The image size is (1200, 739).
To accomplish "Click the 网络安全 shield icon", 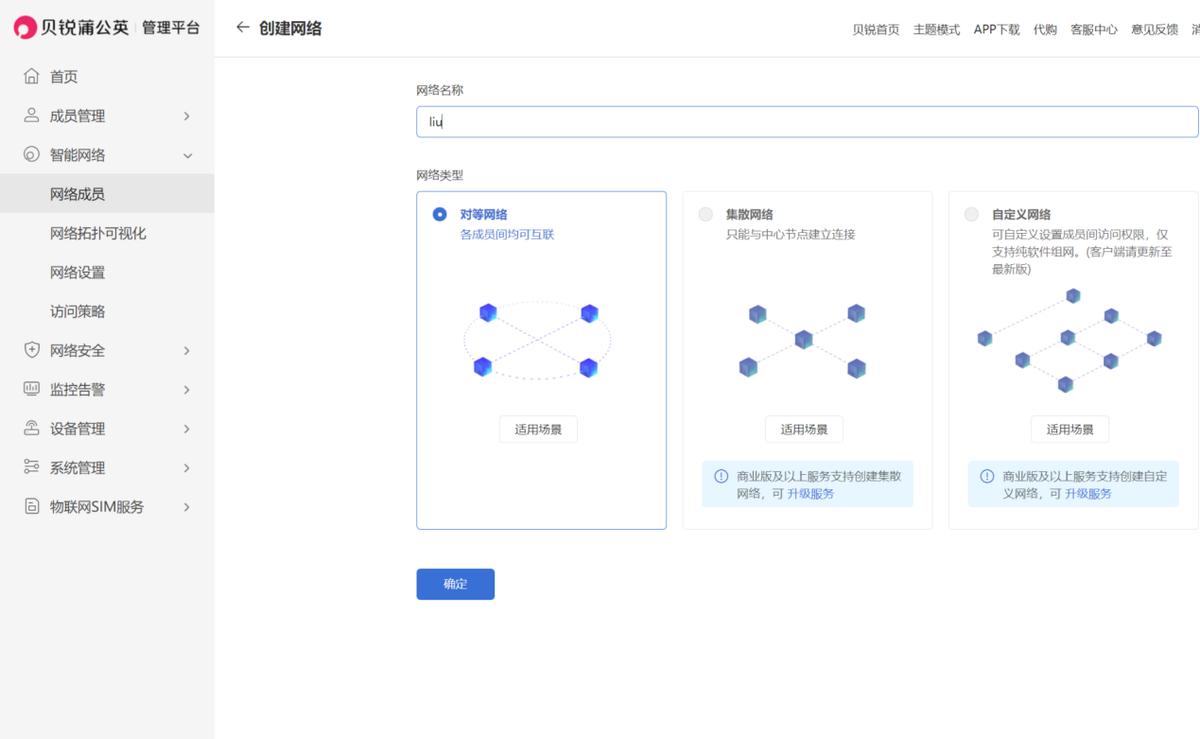I will 32,350.
